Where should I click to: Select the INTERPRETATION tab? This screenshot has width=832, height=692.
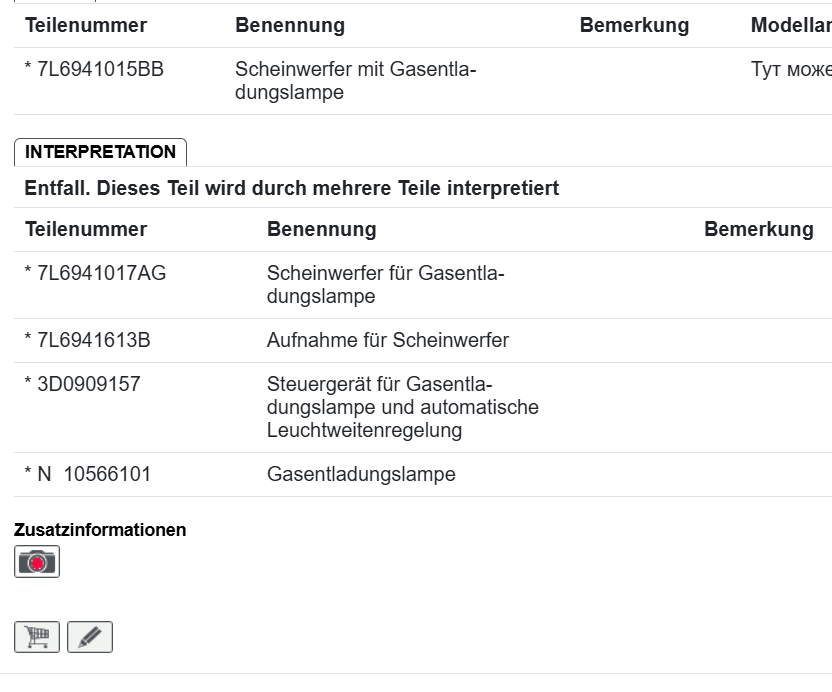pos(100,152)
